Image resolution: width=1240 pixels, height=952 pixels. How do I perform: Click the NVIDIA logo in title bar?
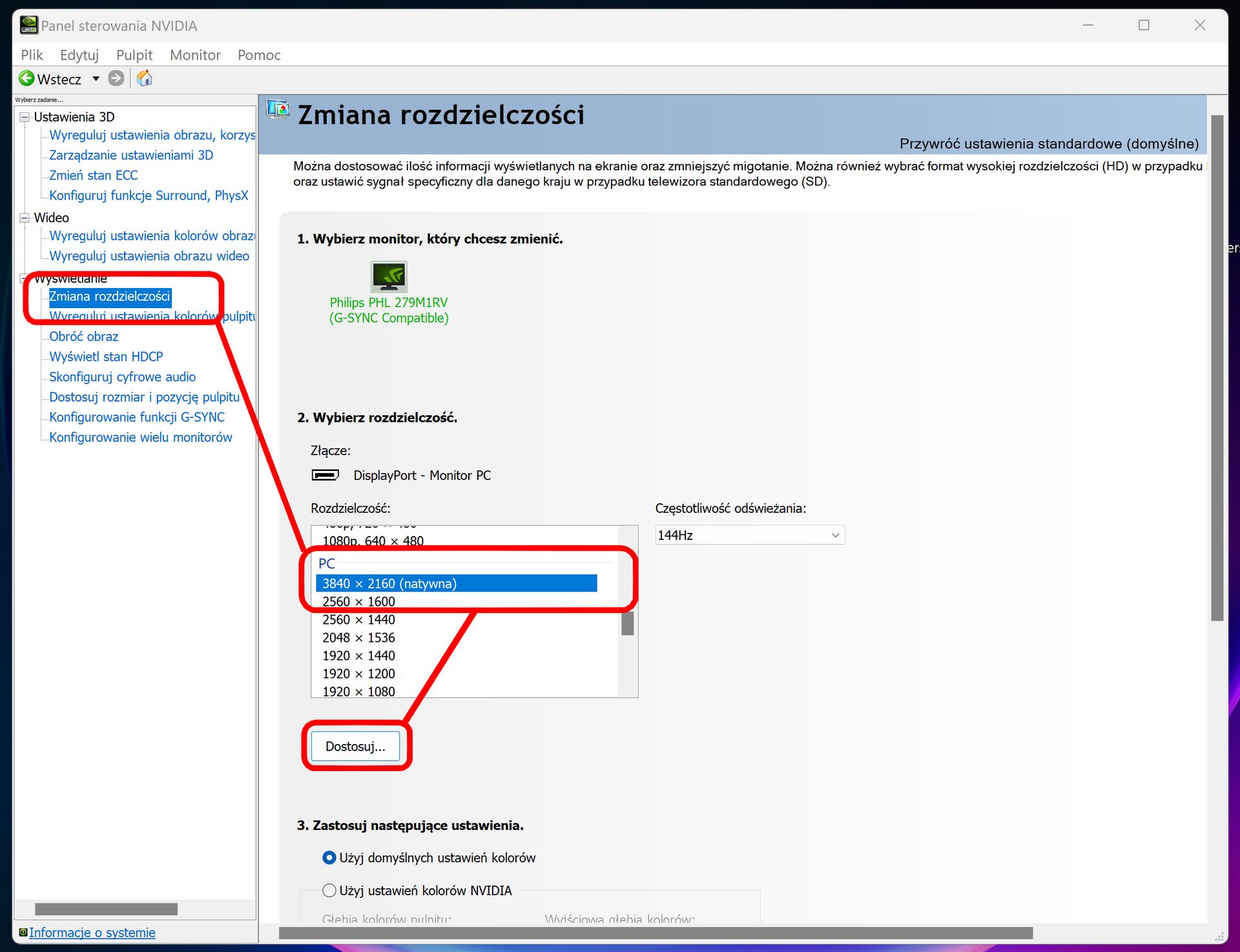(29, 25)
